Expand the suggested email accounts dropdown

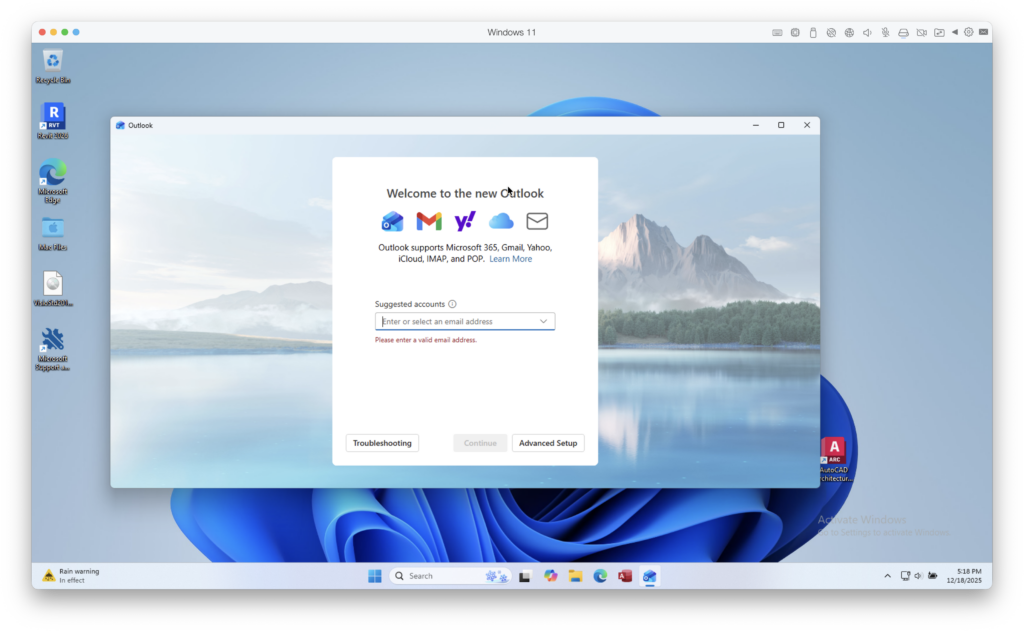544,321
